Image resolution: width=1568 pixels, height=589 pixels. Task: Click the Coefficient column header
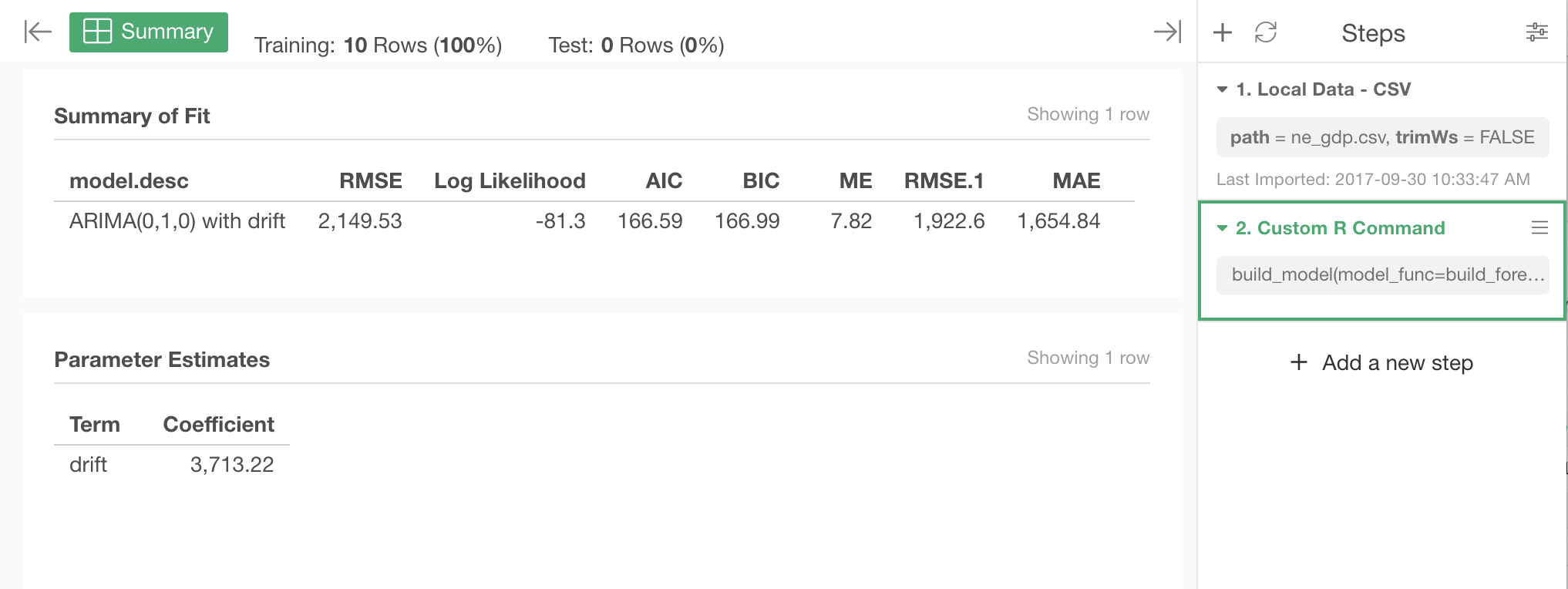(x=219, y=425)
